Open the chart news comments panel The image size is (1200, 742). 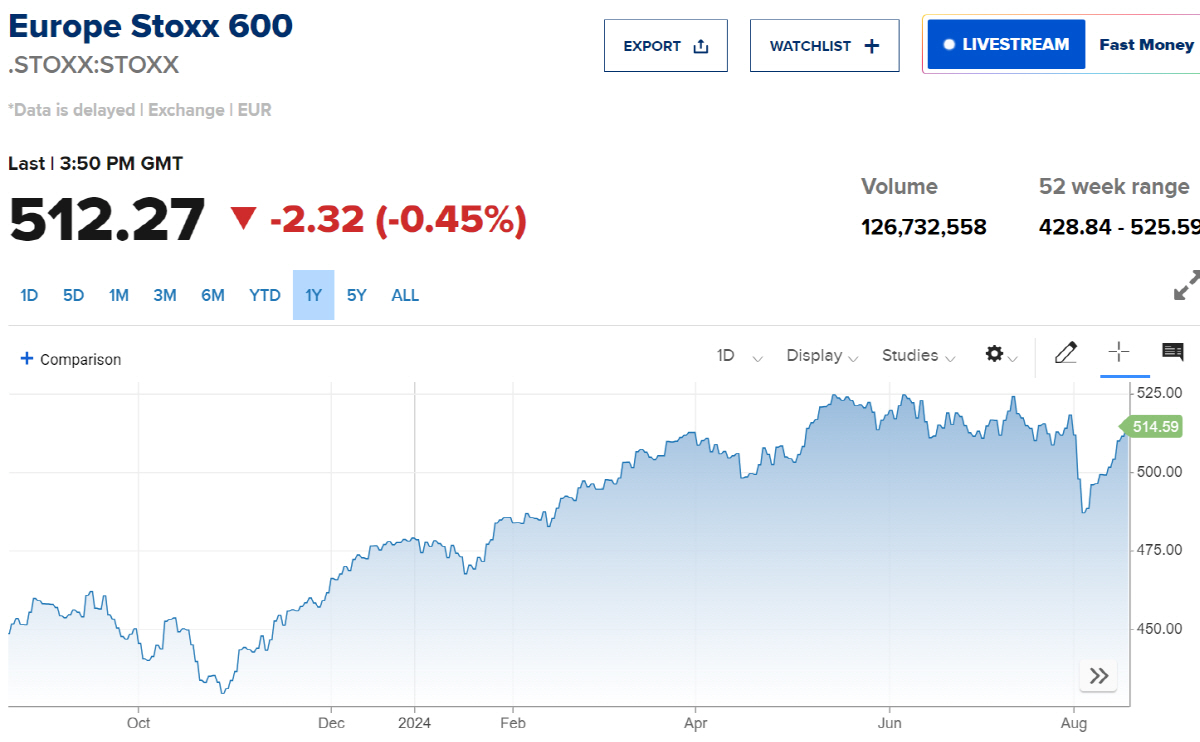tap(1173, 354)
